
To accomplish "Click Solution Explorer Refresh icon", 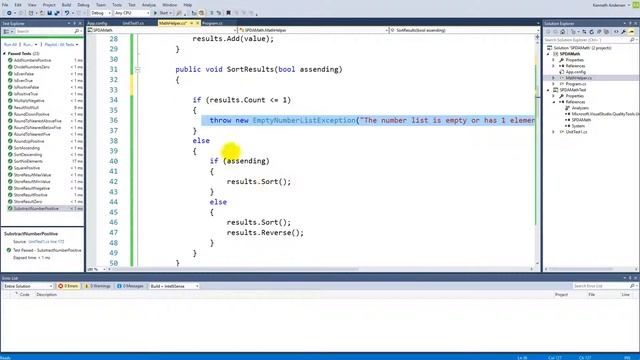I will pos(591,32).
